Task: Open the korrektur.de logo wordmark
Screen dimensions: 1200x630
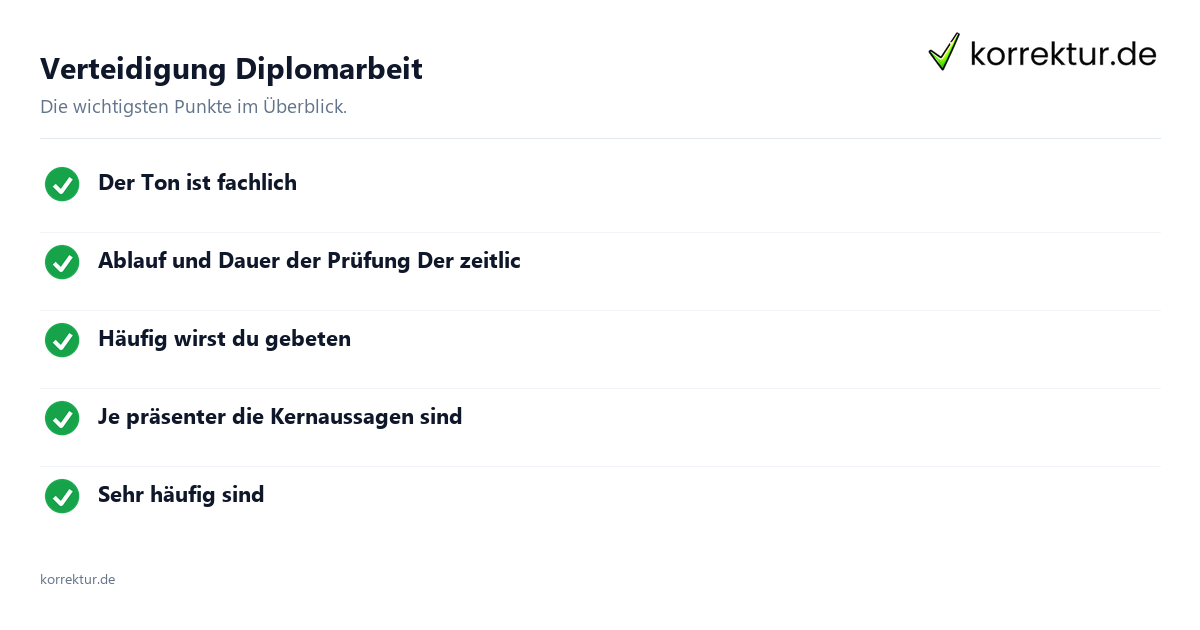Action: [x=1063, y=54]
